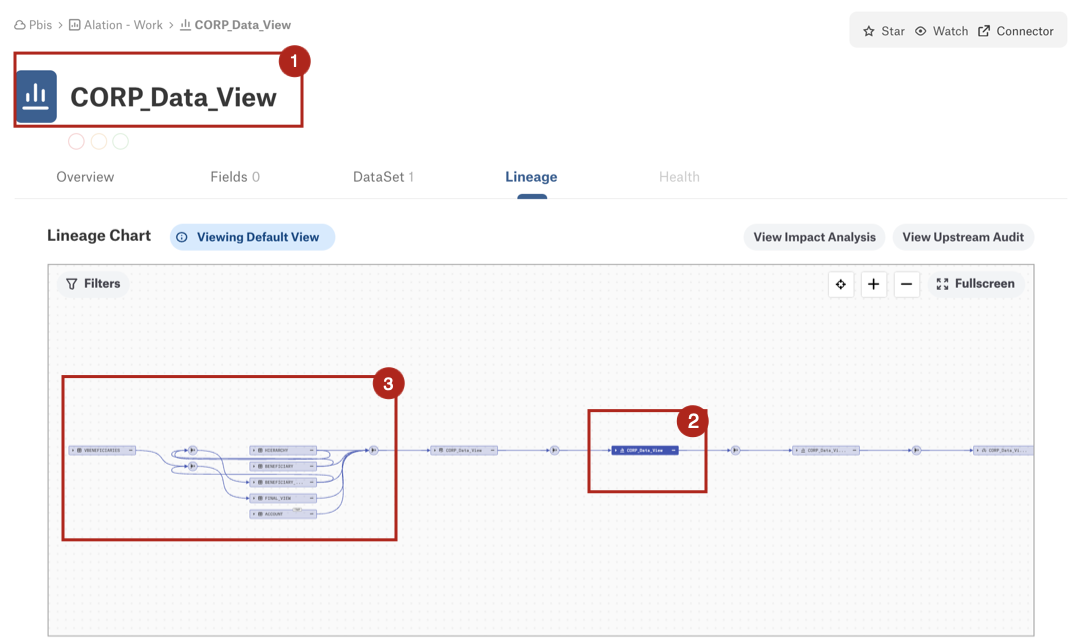
Task: Click the green circle flag under title
Action: point(121,141)
